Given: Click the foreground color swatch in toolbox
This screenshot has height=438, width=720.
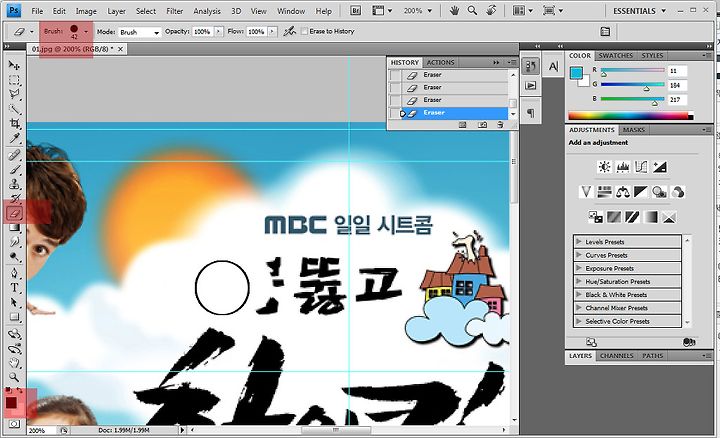Looking at the screenshot, I should 11,403.
